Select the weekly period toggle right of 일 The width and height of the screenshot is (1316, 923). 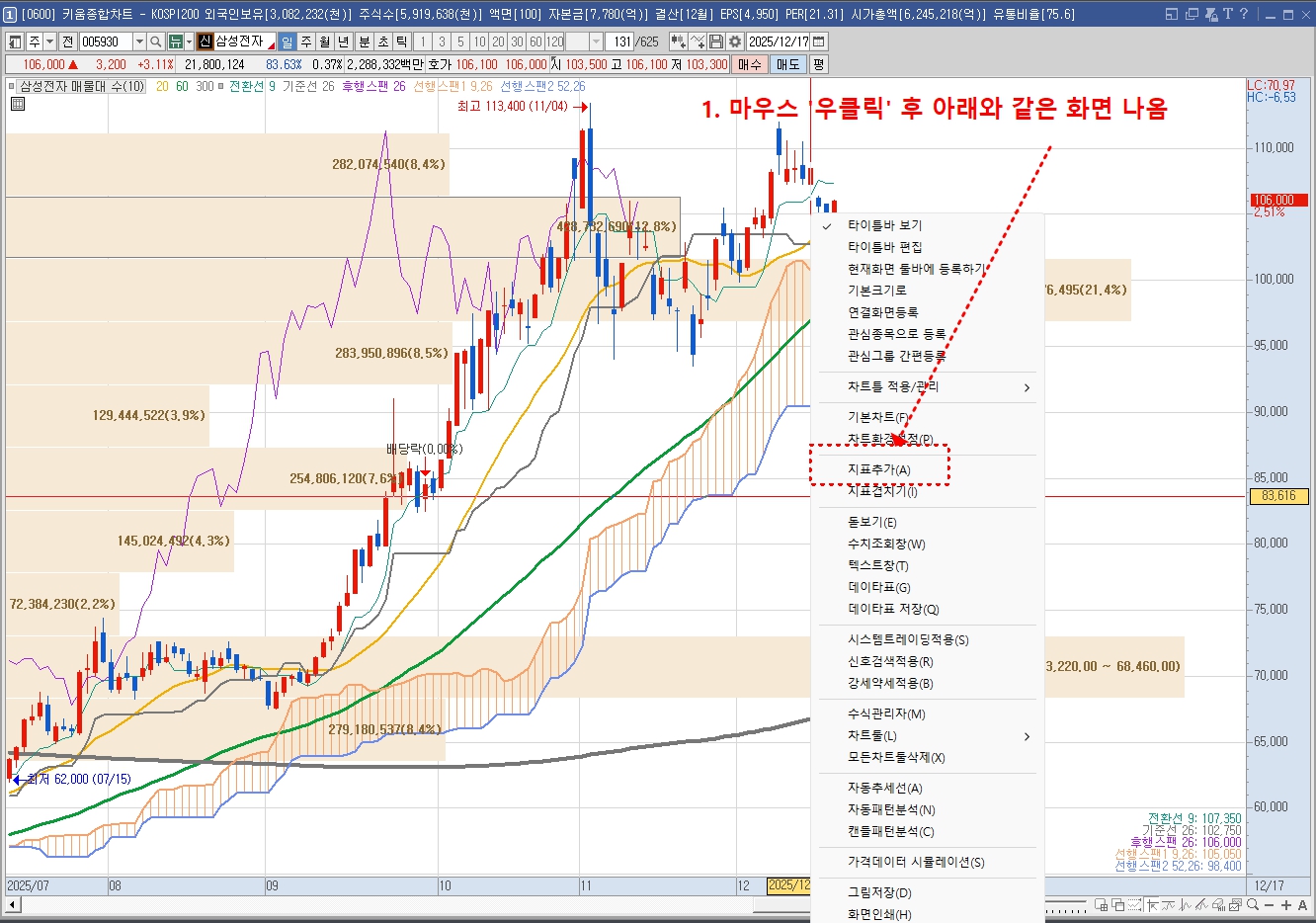pos(306,42)
